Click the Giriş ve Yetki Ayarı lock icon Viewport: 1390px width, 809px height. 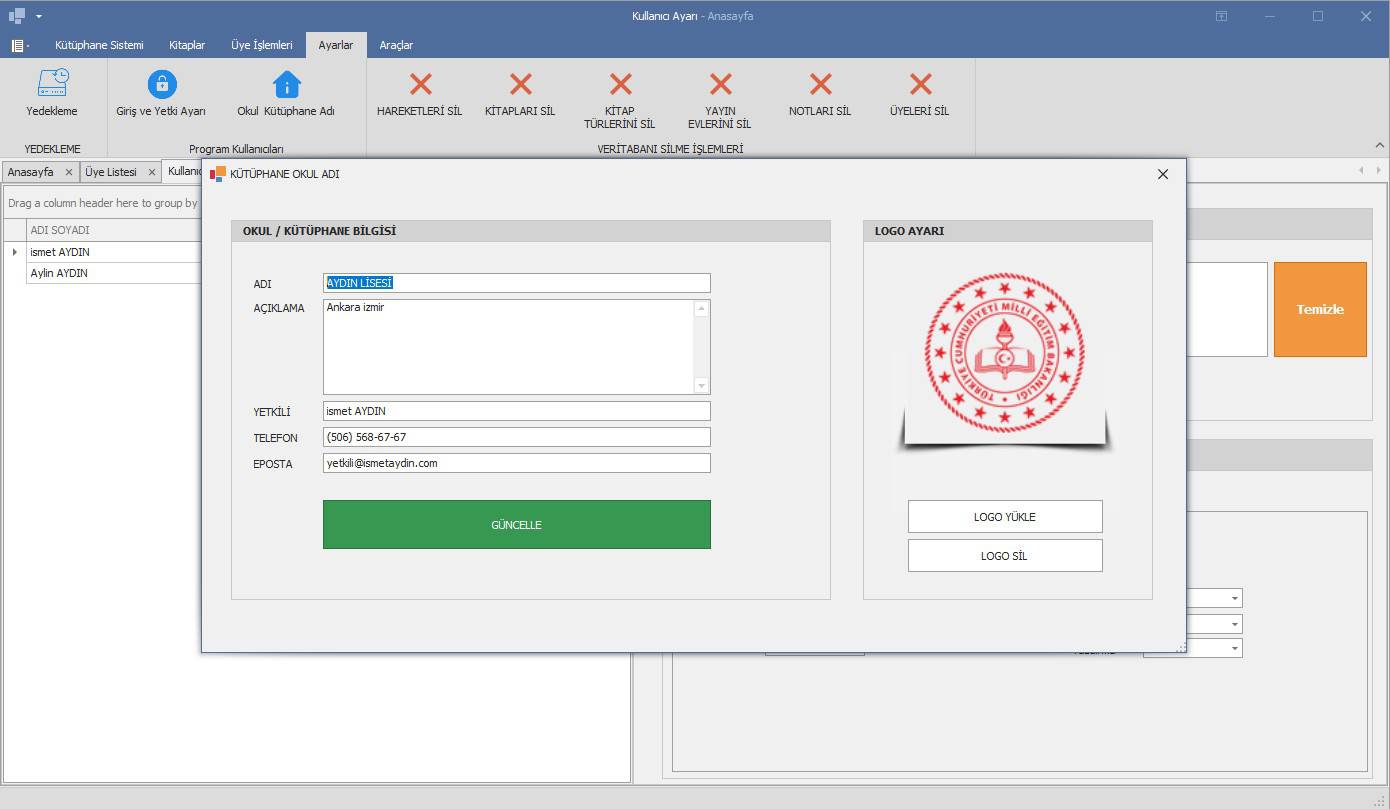coord(161,84)
